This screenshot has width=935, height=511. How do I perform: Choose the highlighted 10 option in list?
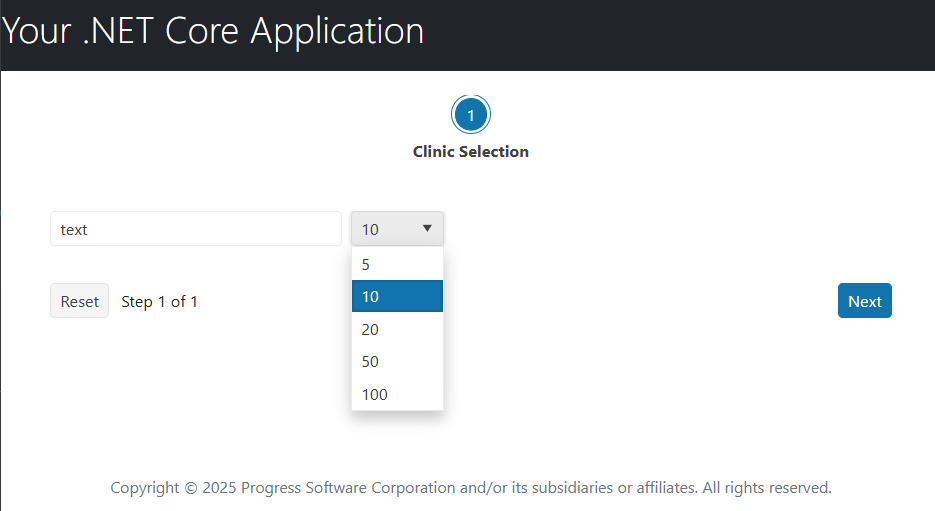pos(397,297)
